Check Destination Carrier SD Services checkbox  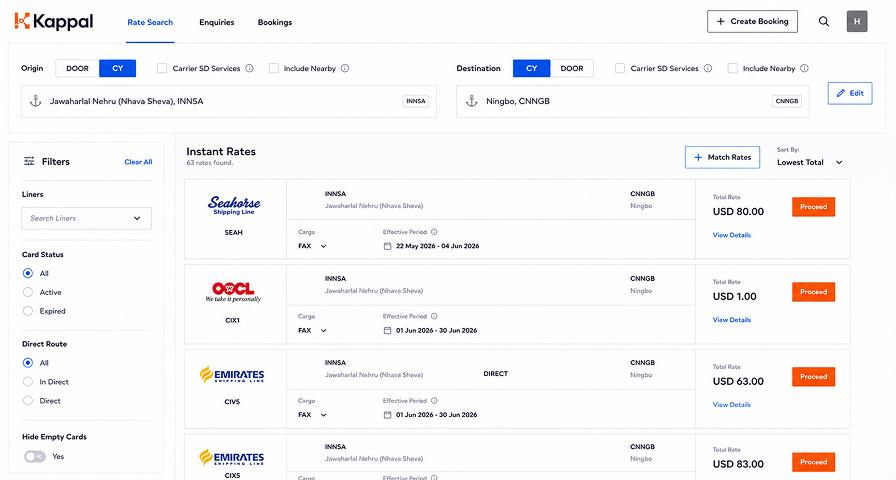tap(619, 68)
